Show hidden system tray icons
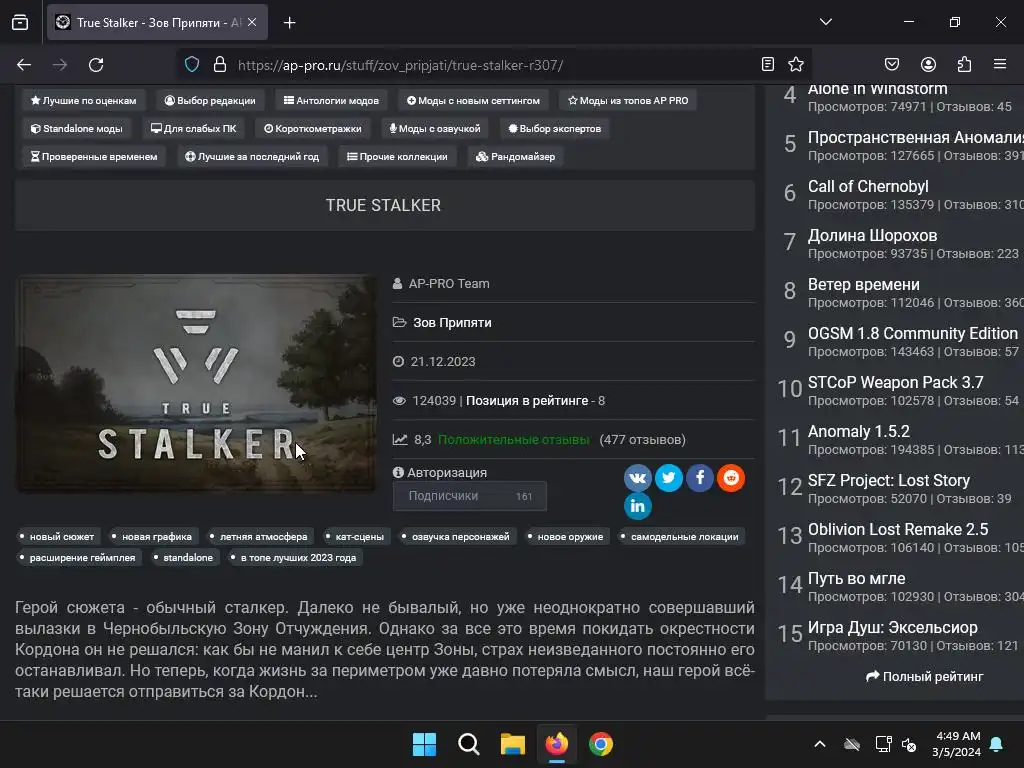This screenshot has height=768, width=1024. 820,744
